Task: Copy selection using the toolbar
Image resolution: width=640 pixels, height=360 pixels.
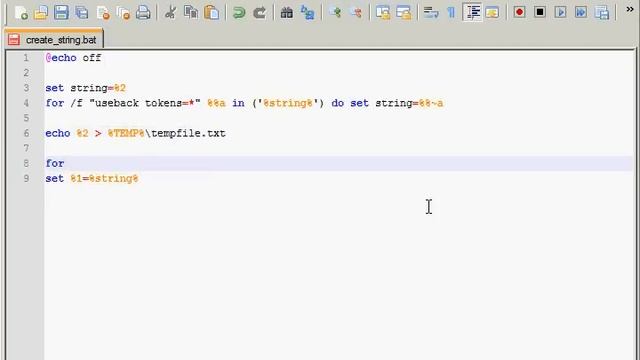Action: tap(191, 13)
